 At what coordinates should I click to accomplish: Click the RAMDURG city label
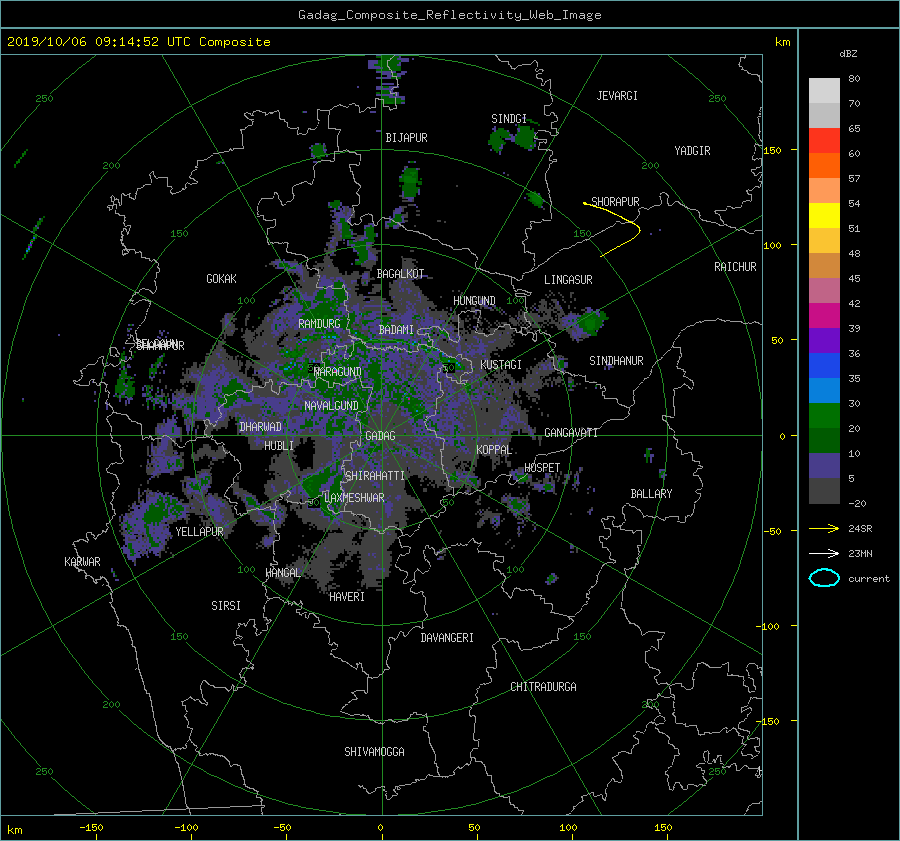[x=319, y=324]
